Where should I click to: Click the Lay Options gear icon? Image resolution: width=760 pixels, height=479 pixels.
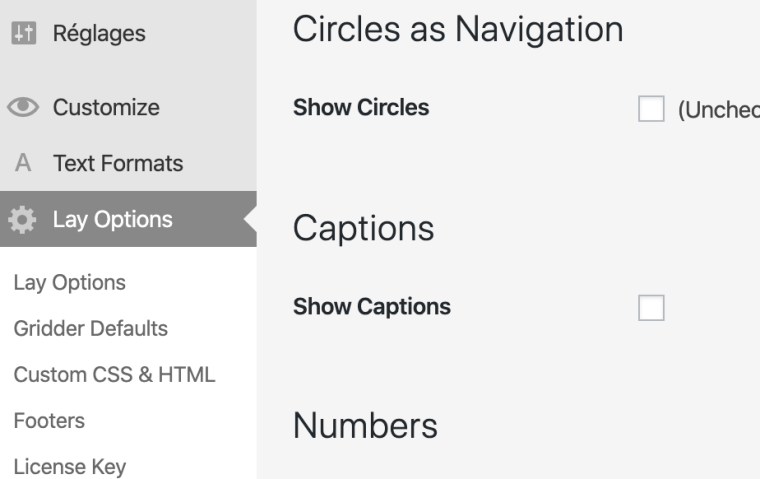tap(22, 220)
